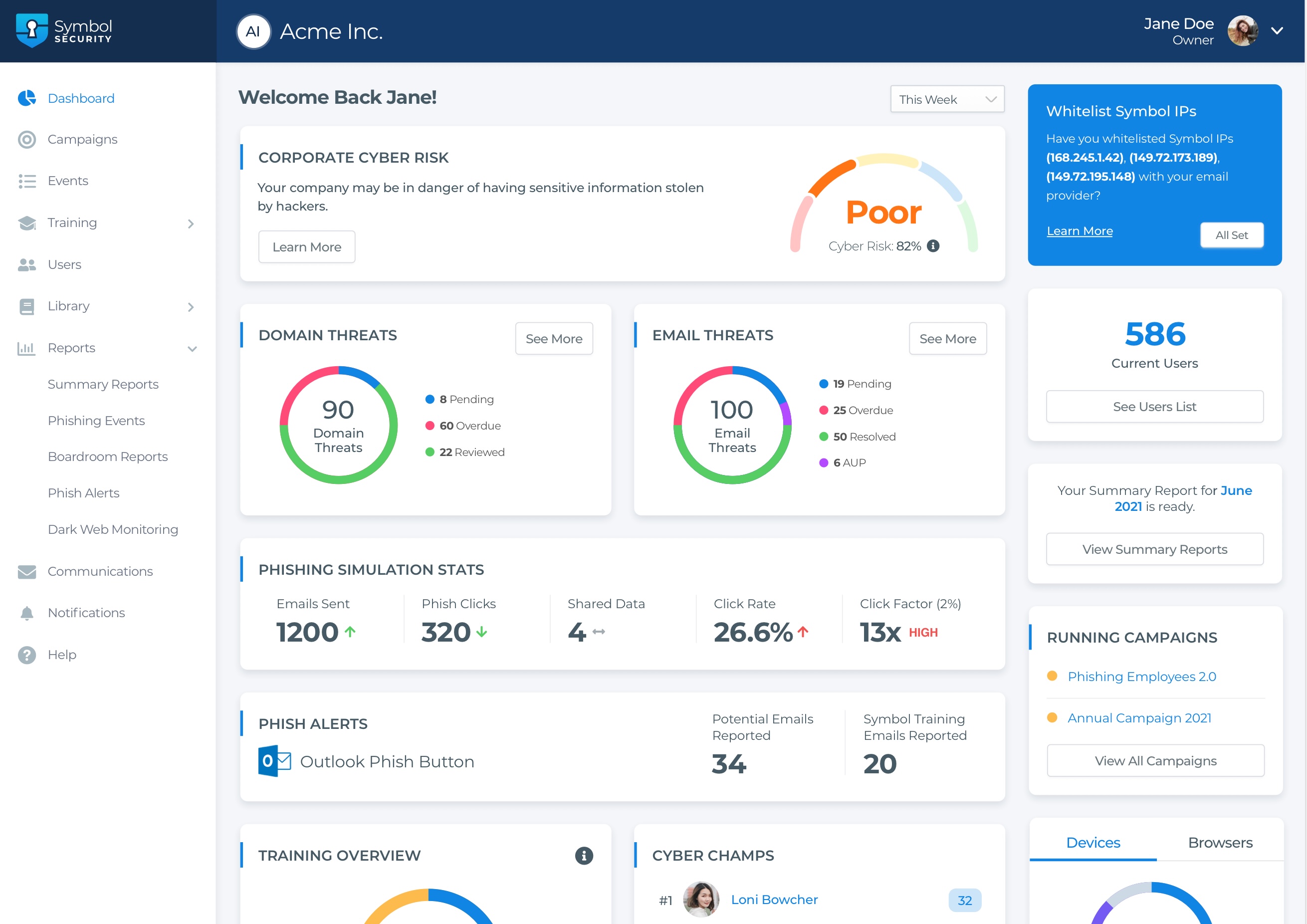This screenshot has height=924, width=1307.
Task: Click the Communications envelope icon
Action: coord(27,572)
